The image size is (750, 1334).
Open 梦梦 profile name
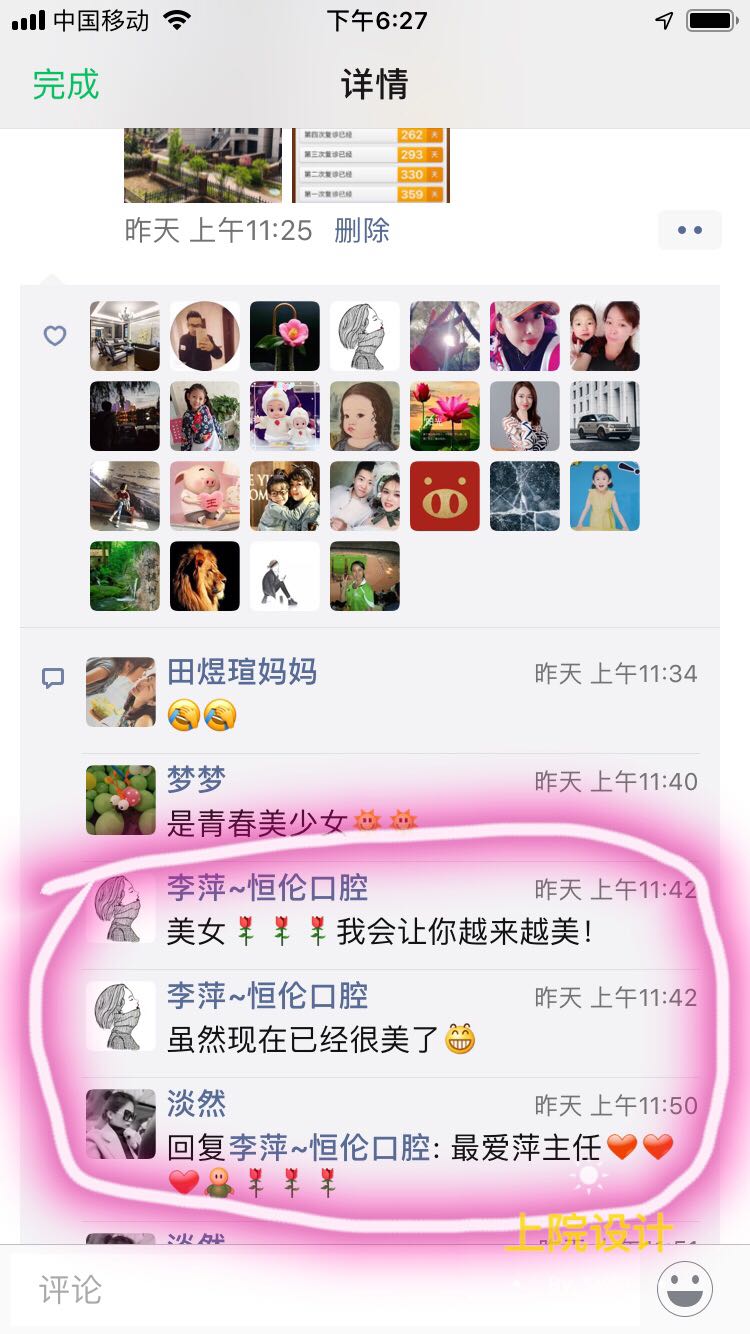196,779
